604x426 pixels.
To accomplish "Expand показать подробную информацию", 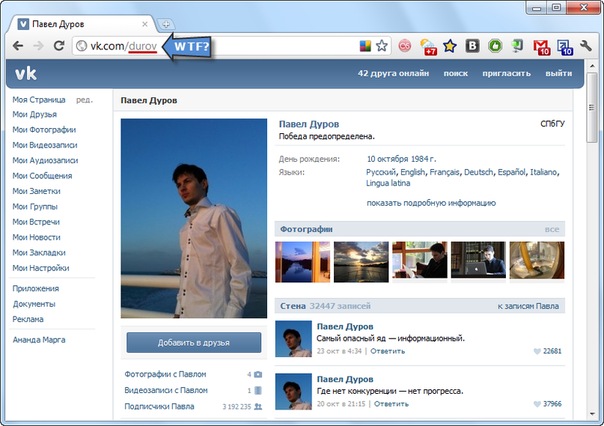I will (431, 203).
